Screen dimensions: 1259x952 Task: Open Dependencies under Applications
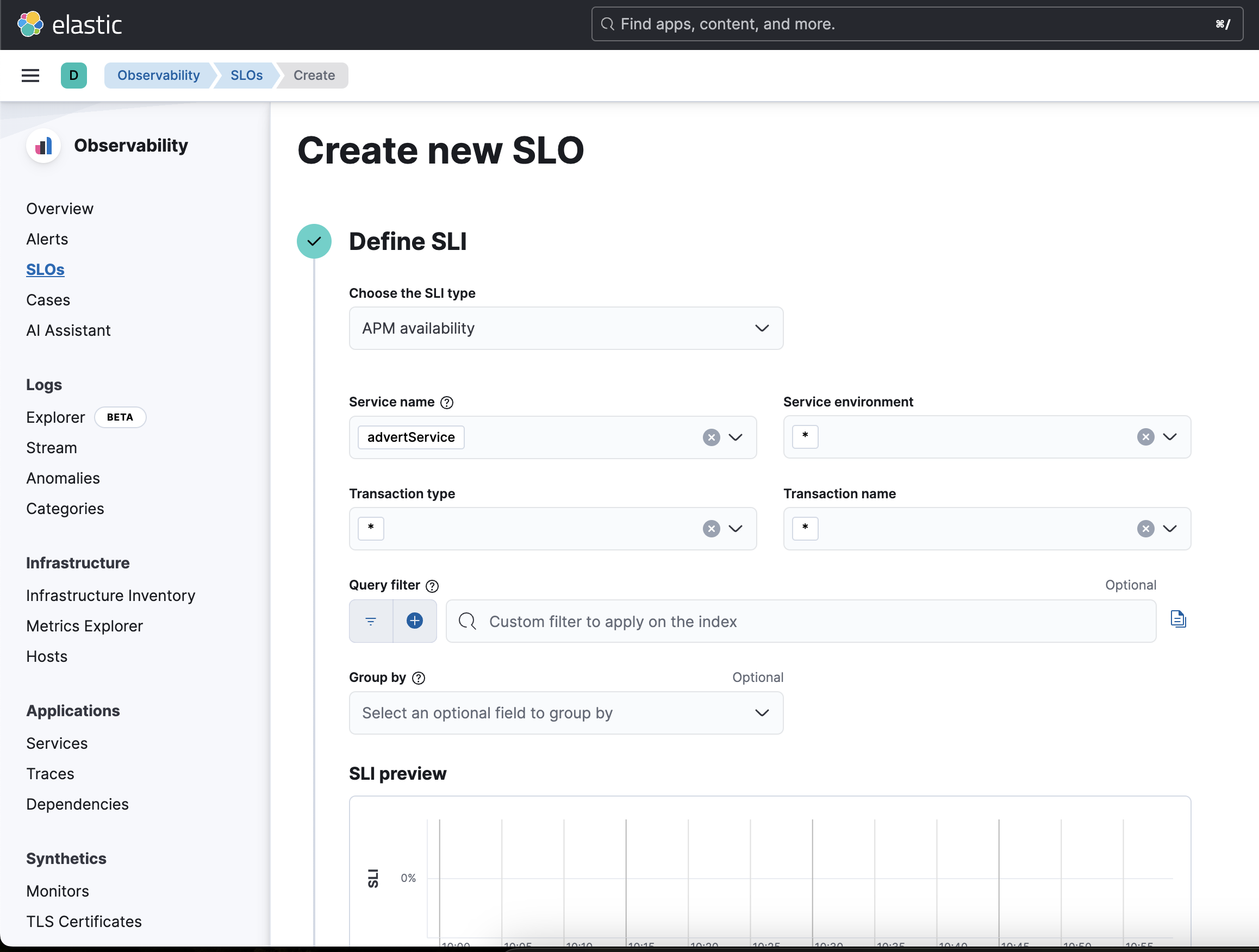point(77,805)
